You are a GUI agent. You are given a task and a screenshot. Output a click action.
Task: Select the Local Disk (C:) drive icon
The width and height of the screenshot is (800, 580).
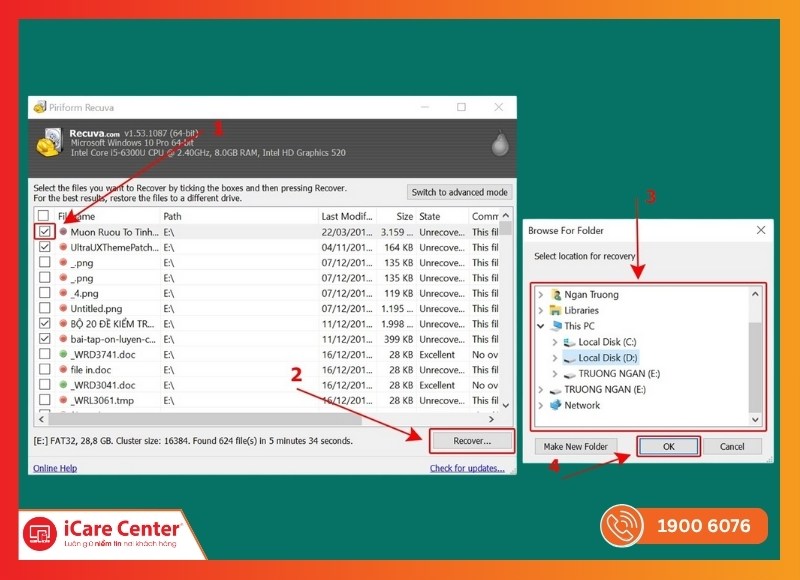tap(570, 342)
